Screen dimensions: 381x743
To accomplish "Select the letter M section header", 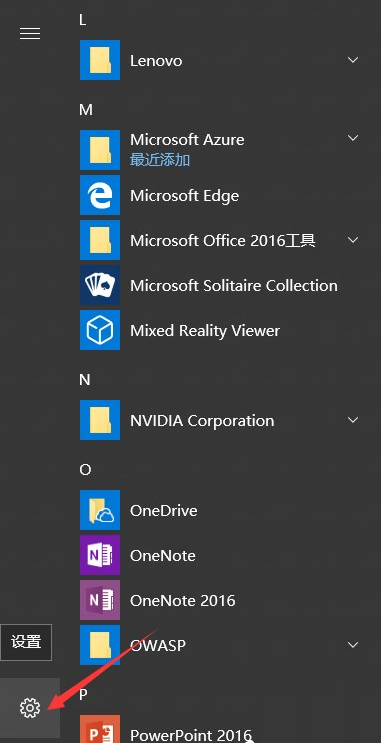I will [x=86, y=110].
